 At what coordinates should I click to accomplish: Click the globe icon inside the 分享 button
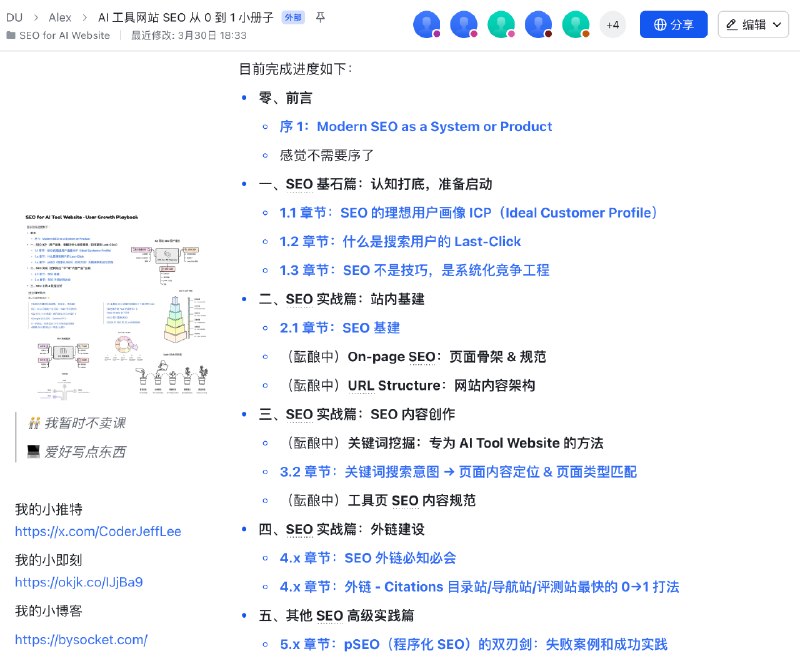(657, 24)
